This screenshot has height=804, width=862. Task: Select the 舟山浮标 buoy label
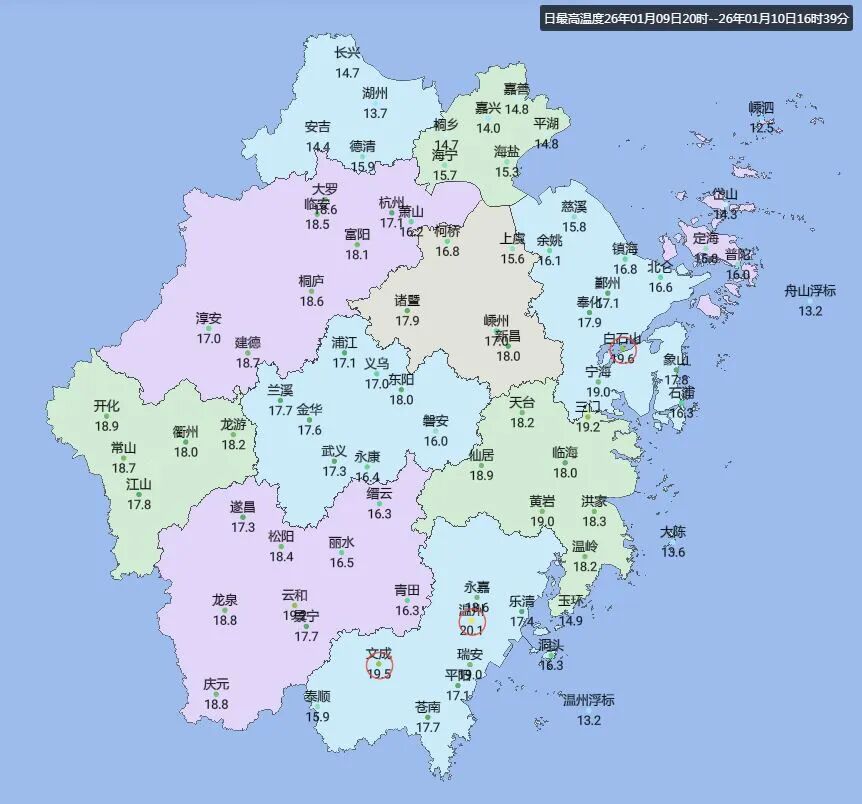(x=810, y=292)
